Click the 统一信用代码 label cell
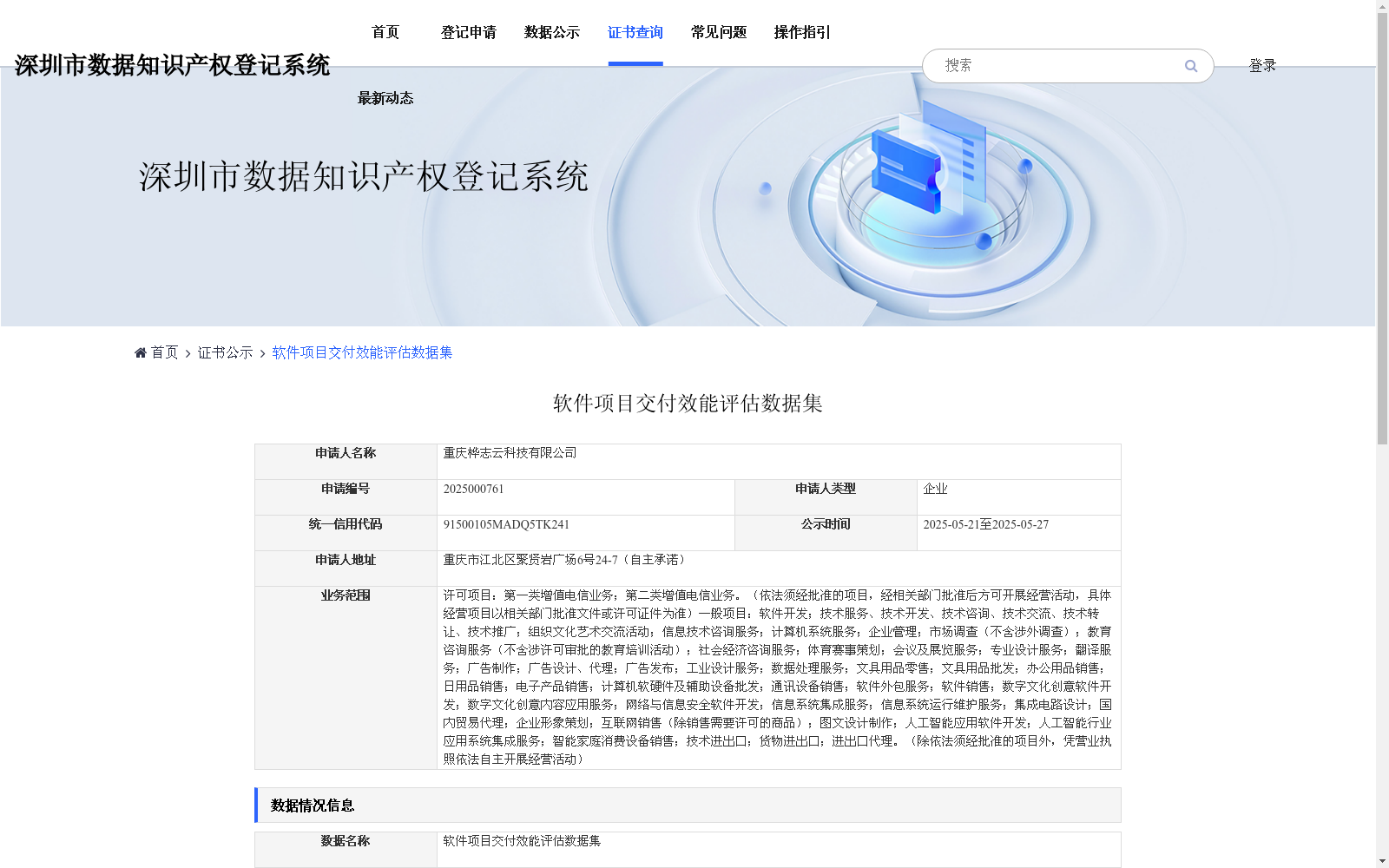 point(346,533)
